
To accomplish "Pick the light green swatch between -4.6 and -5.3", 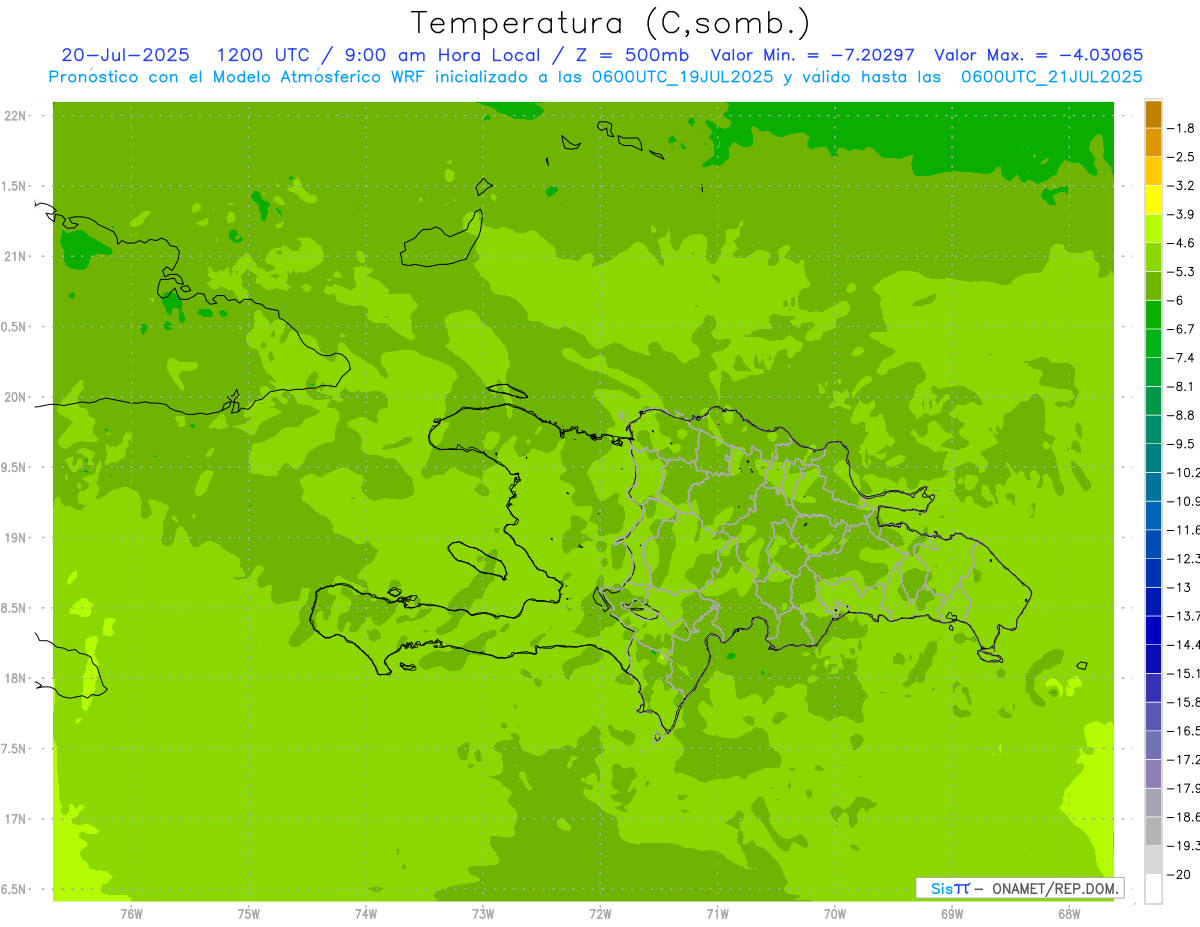I will [1153, 257].
